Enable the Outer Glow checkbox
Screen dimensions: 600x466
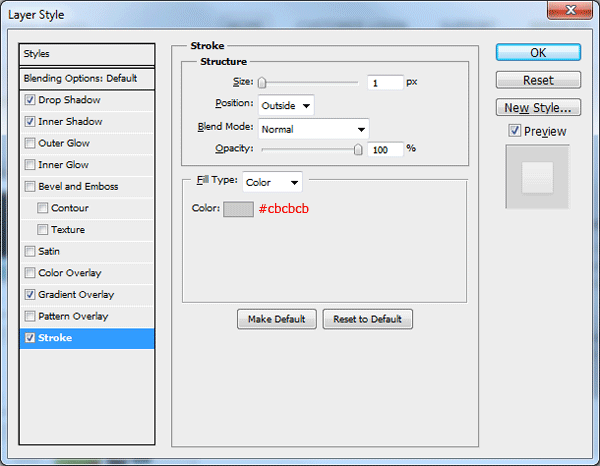tap(30, 143)
